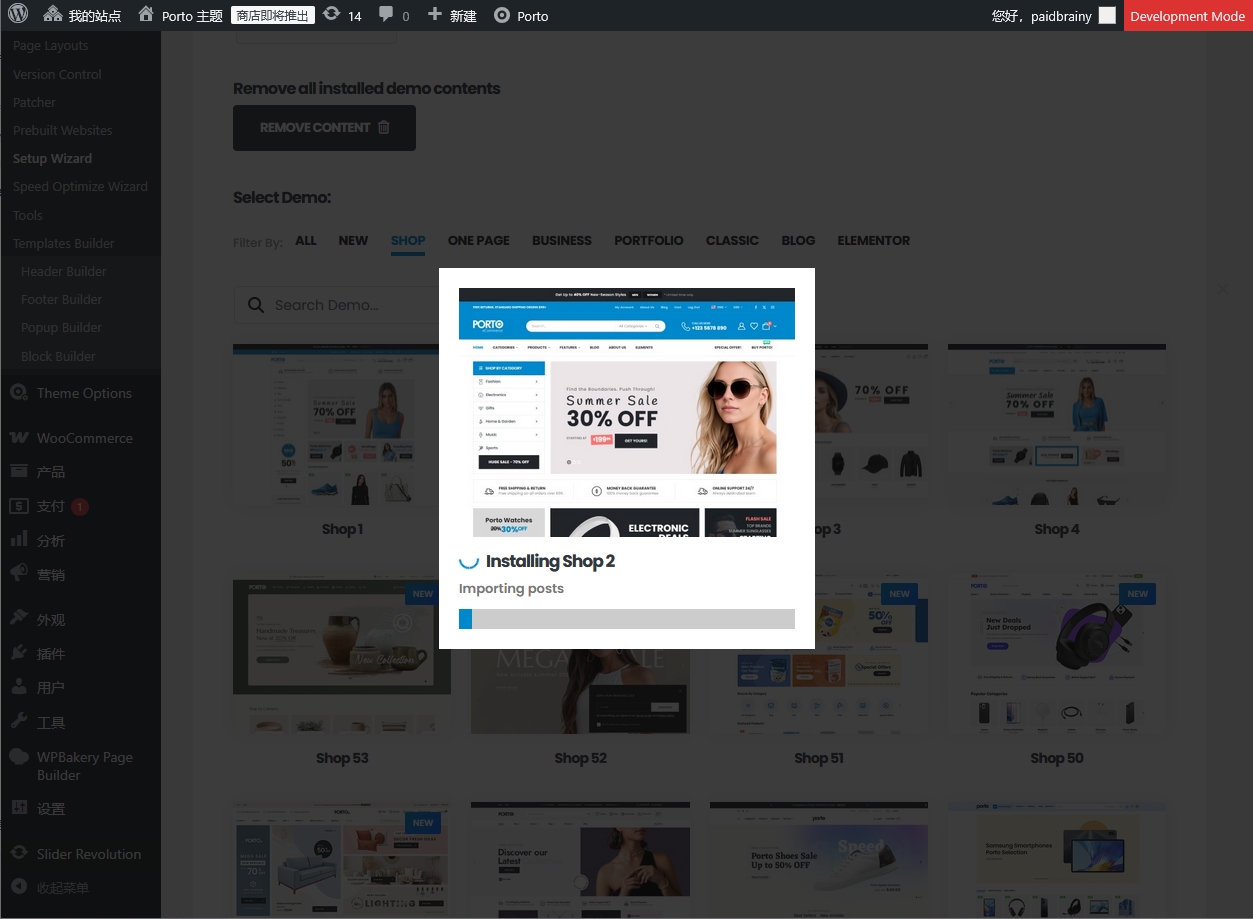The image size is (1253, 919).
Task: Open the updates icon showing 14
Action: tap(332, 15)
